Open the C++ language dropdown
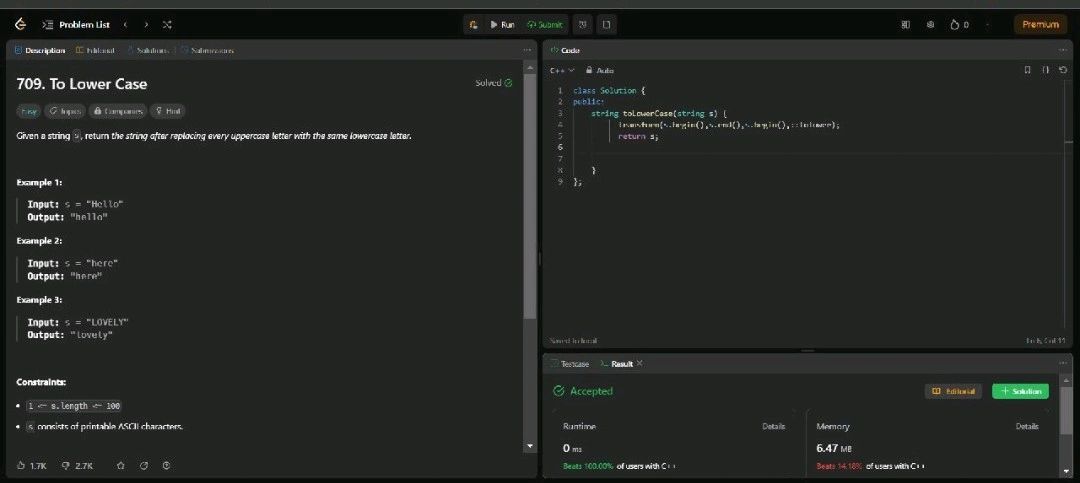Screen dimensions: 1080x483 click(x=562, y=70)
